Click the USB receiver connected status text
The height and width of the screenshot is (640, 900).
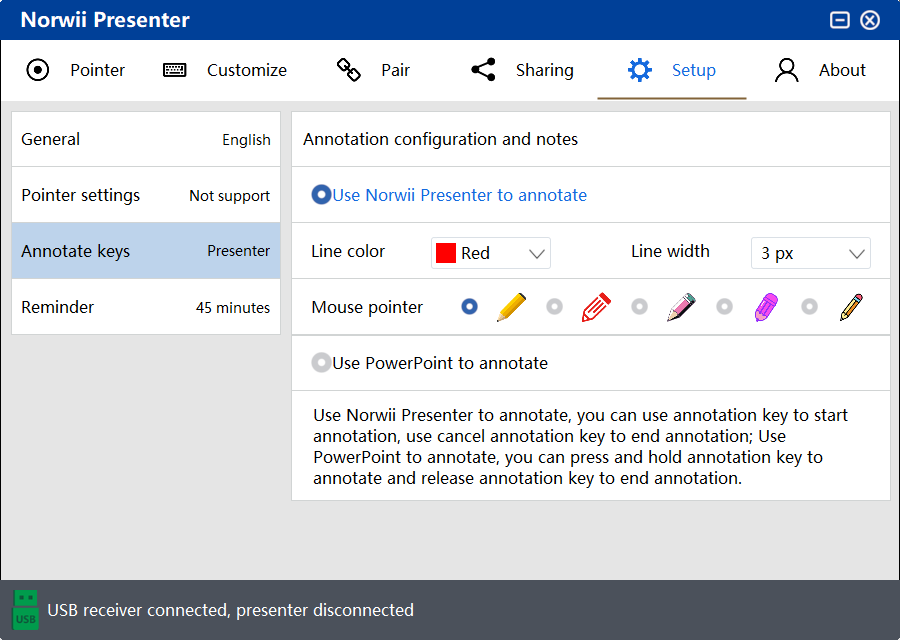tap(230, 610)
